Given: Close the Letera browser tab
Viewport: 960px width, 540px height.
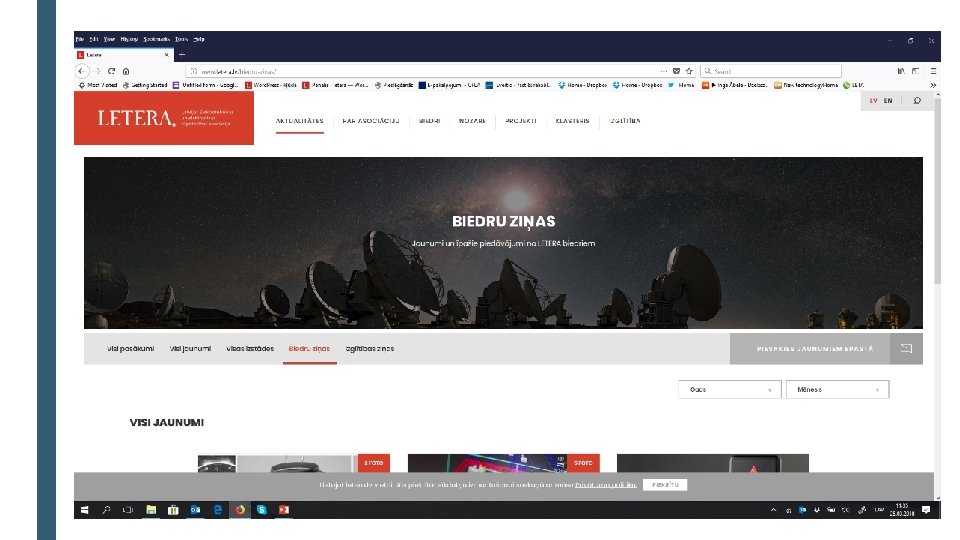Looking at the screenshot, I should tap(167, 54).
